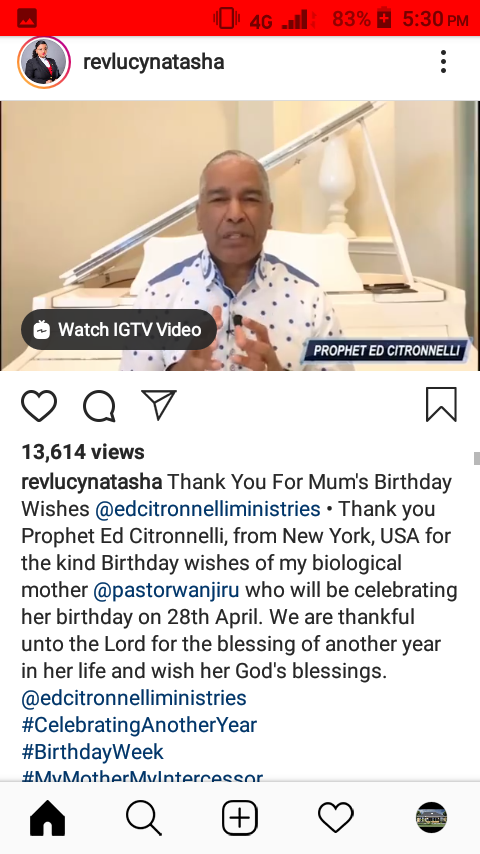Like the post with the heart icon
The image size is (480, 854).
tap(39, 406)
